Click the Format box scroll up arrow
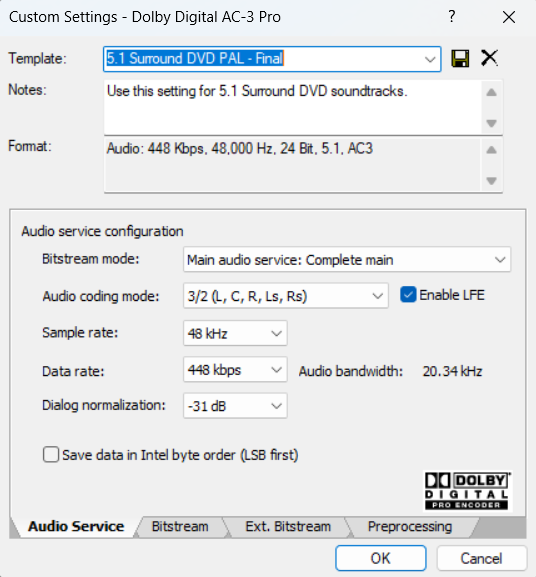The width and height of the screenshot is (536, 577). 491,150
